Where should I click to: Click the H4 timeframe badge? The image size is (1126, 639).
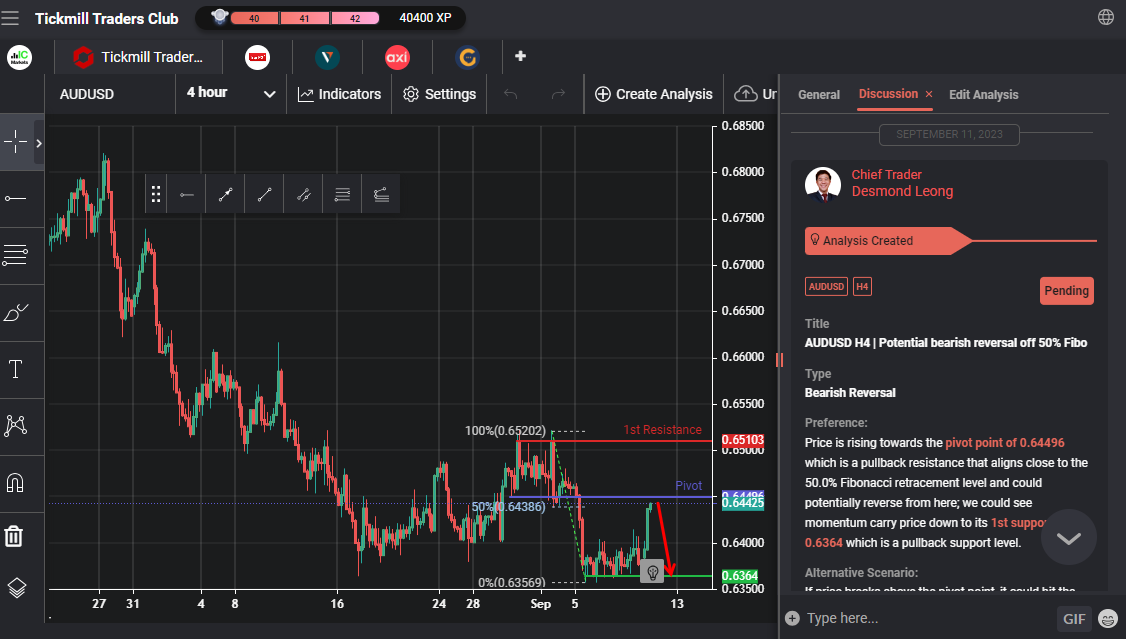click(x=862, y=286)
